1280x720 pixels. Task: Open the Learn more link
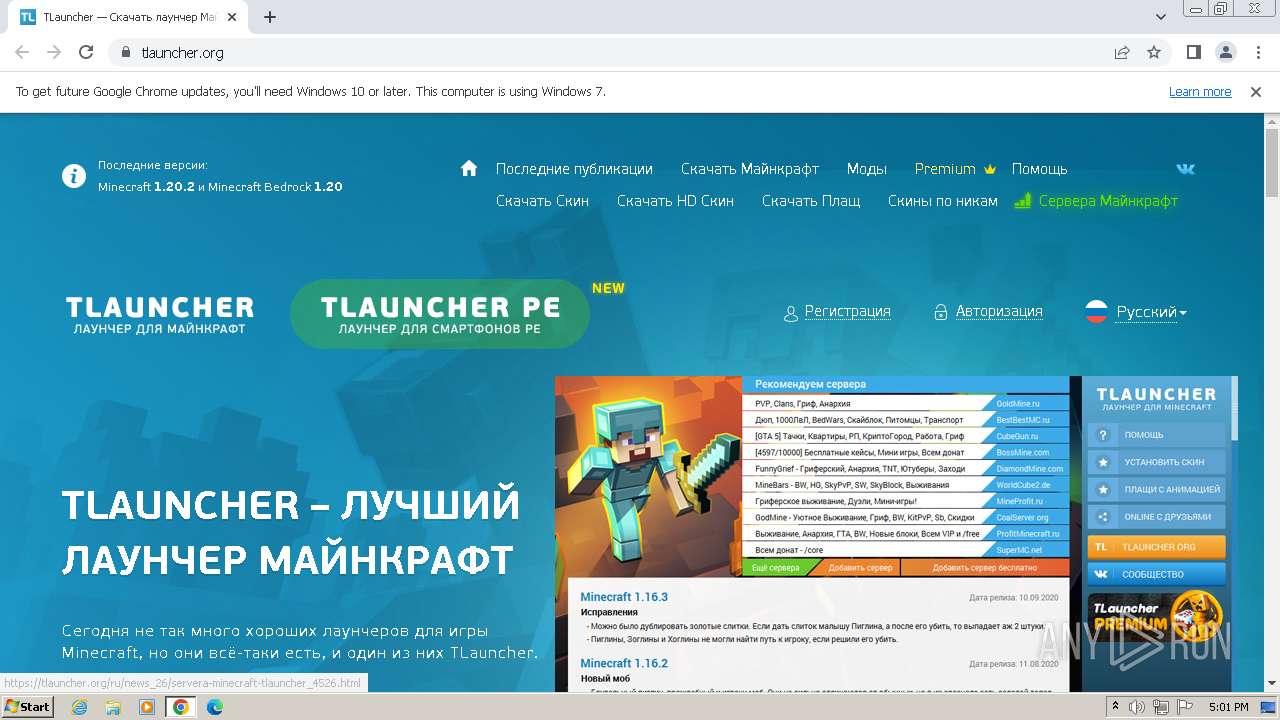[1200, 91]
